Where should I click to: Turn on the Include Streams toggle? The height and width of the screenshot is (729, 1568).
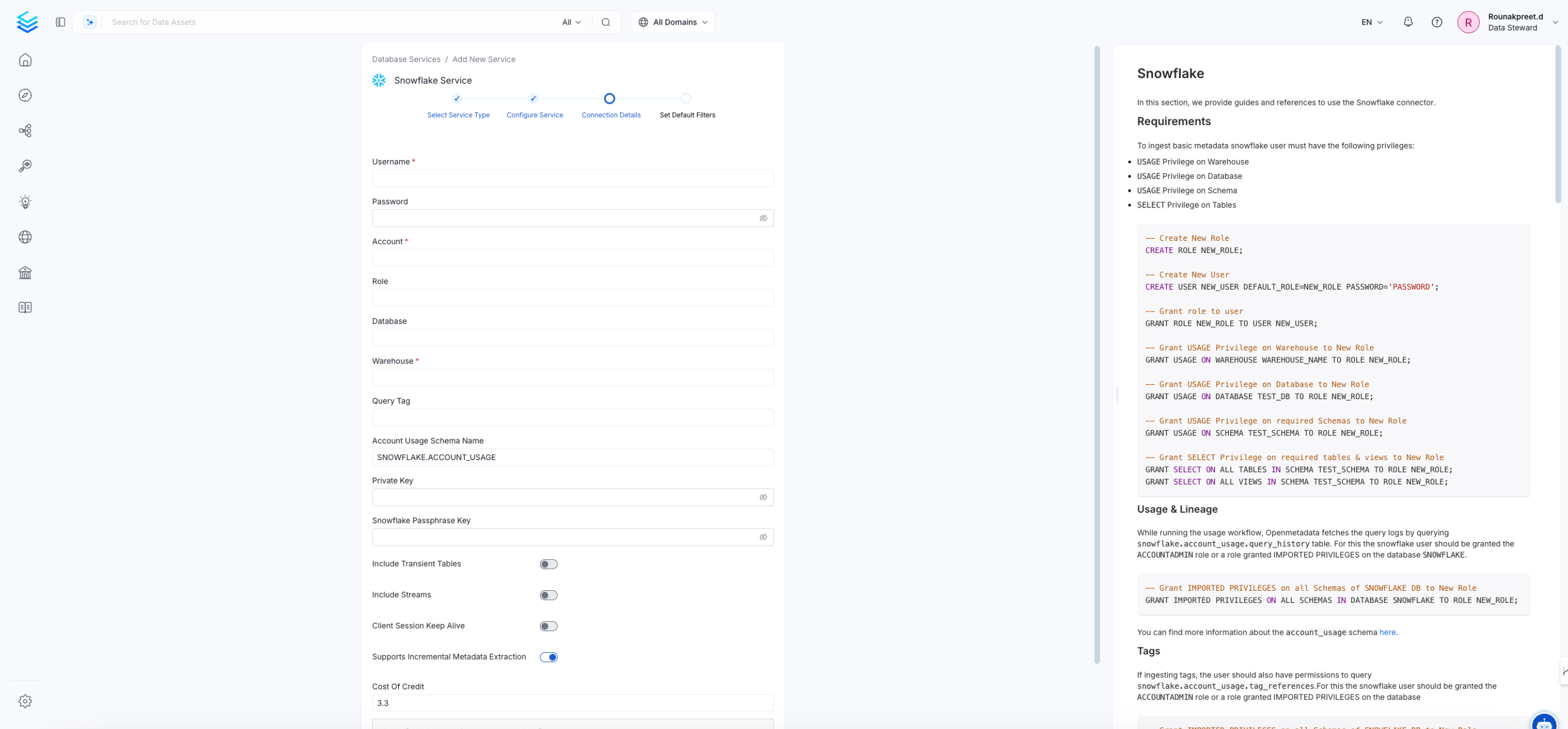(548, 595)
